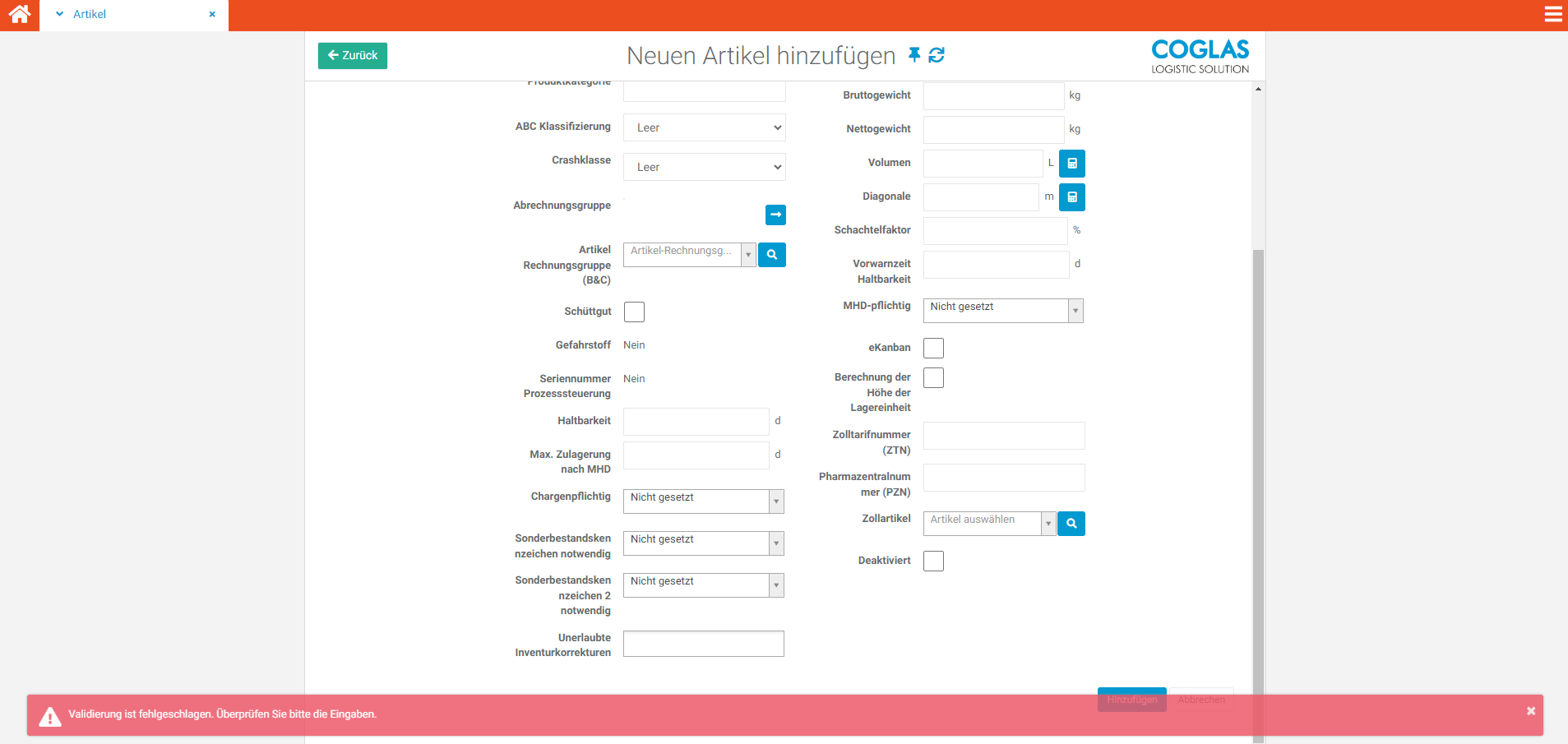Image resolution: width=1568 pixels, height=744 pixels.
Task: Check the Deaktiviert checkbox
Action: [x=933, y=561]
